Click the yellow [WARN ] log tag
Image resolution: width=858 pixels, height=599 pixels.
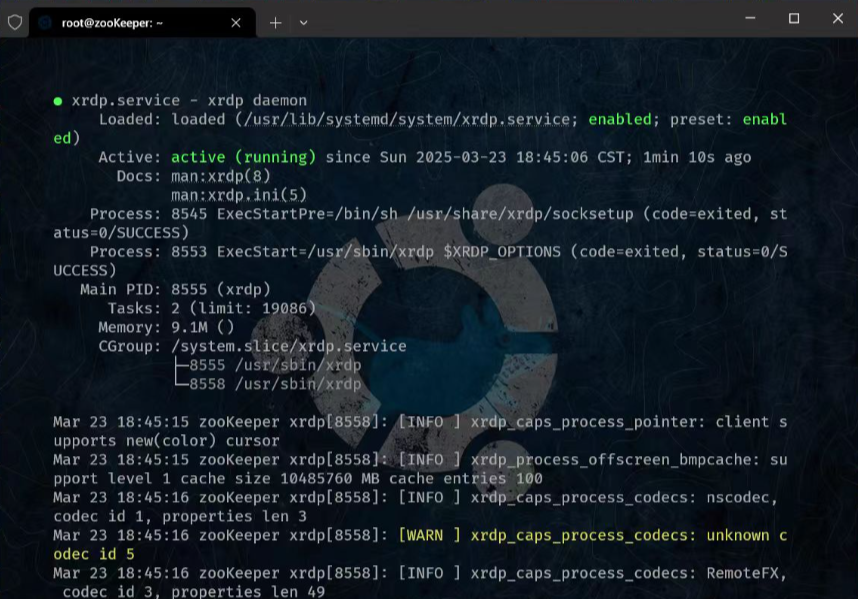pos(430,535)
